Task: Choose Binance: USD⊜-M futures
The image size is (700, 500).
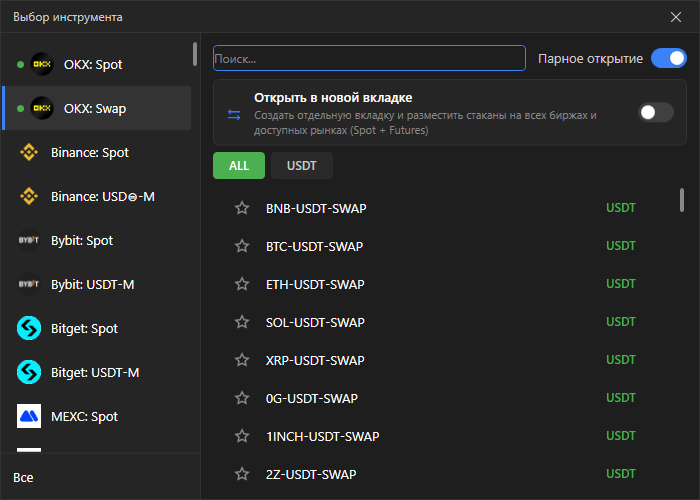Action: pos(97,196)
